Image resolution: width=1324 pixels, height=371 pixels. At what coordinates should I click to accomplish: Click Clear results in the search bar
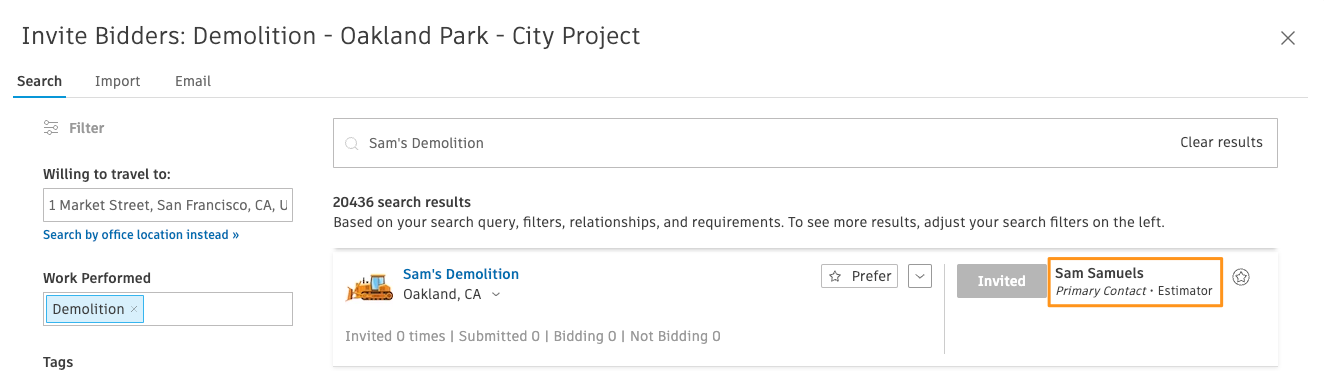(x=1221, y=142)
